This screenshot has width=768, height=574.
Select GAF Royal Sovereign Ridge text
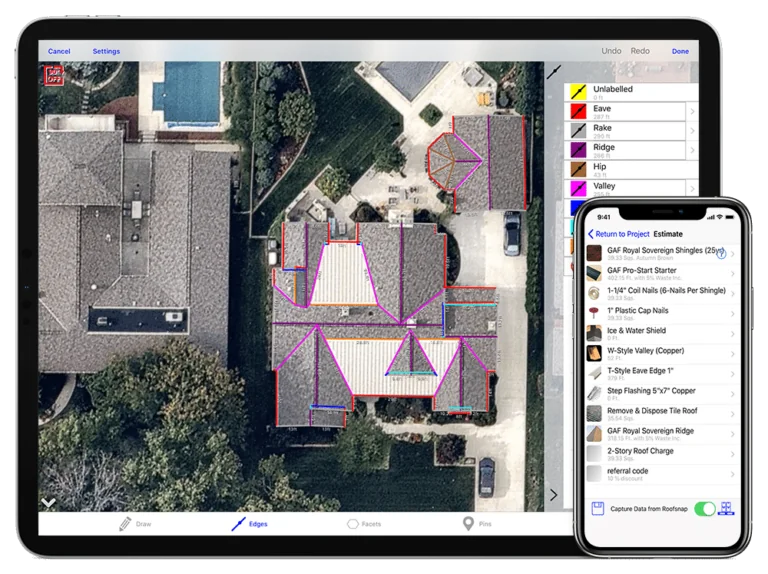click(650, 430)
